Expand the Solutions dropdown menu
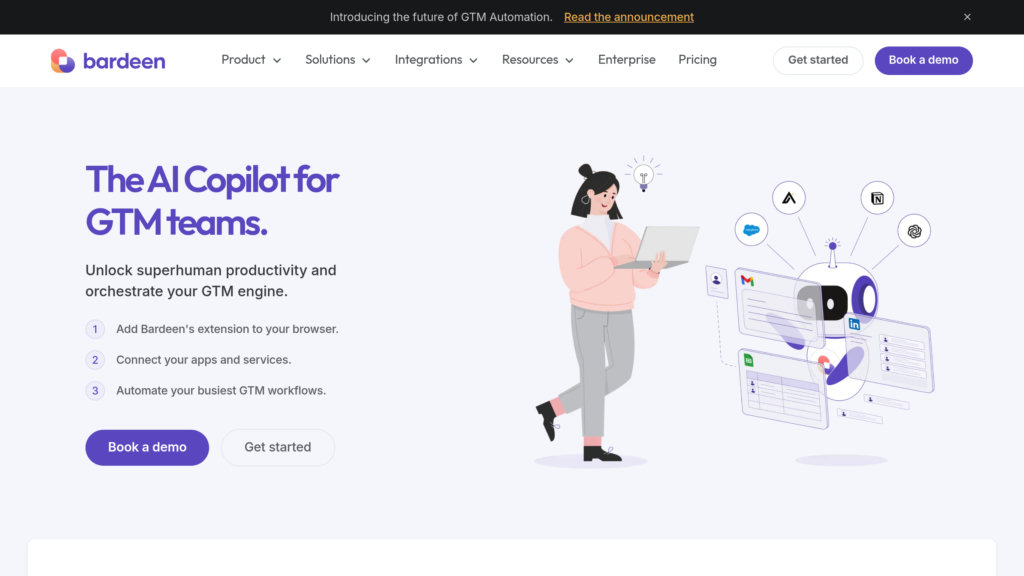Image resolution: width=1024 pixels, height=576 pixels. click(x=338, y=60)
